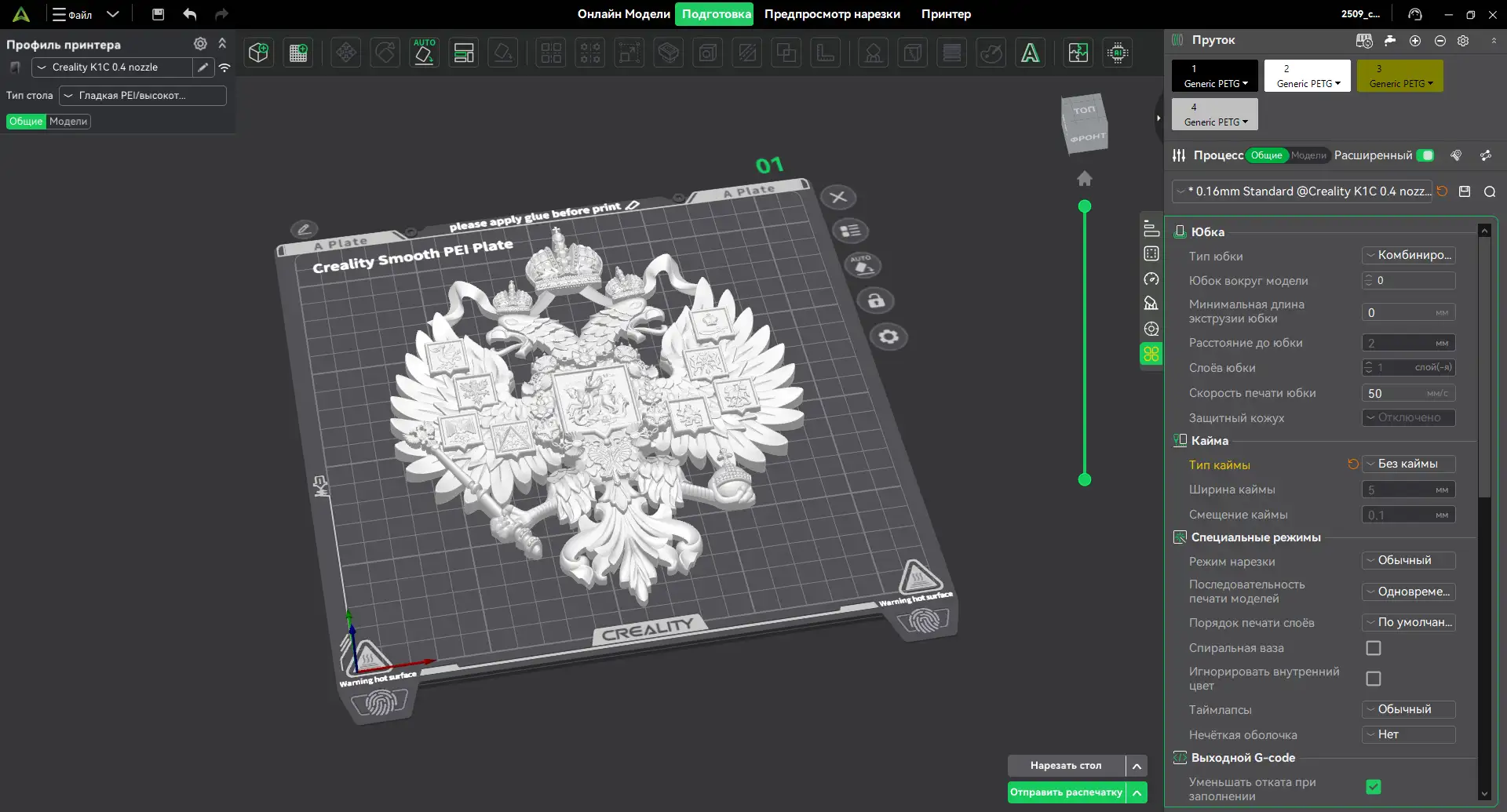Select filament 3 olive swatch

tap(1400, 76)
